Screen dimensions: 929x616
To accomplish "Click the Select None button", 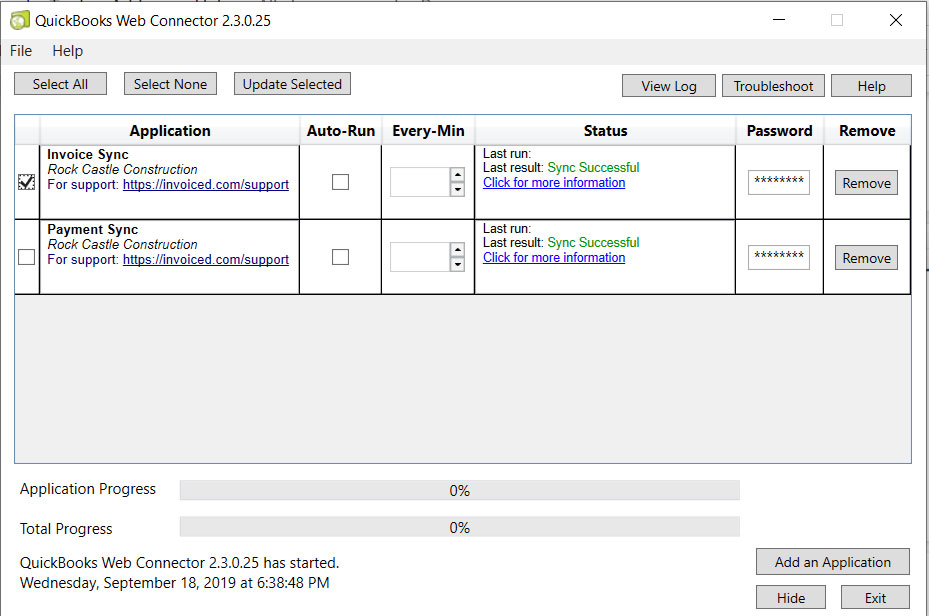I will [x=170, y=84].
